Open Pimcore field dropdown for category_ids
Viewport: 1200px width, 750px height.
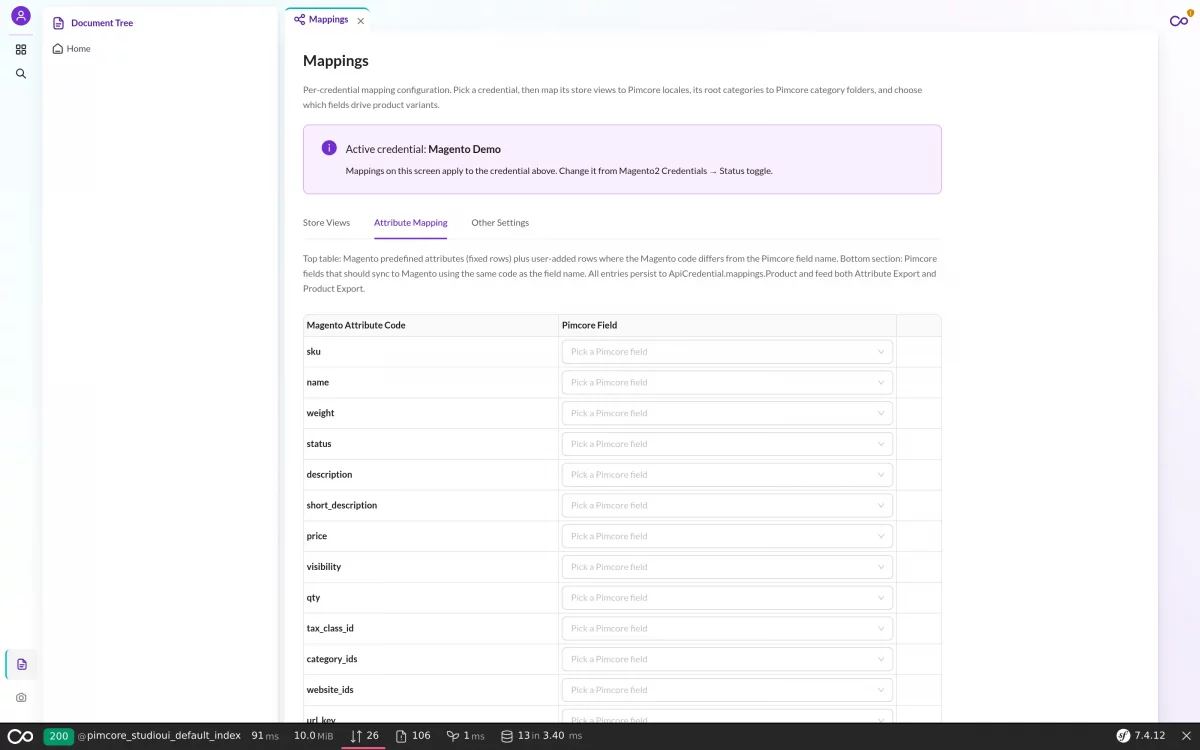tap(727, 659)
